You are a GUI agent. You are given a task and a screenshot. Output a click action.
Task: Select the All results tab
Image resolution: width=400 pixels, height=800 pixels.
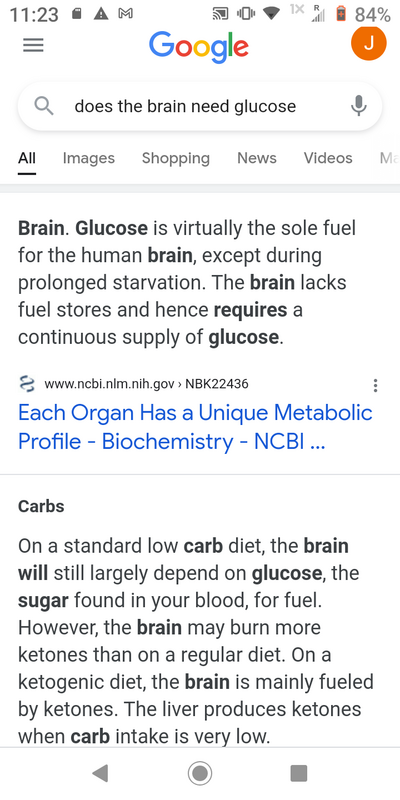pyautogui.click(x=27, y=158)
